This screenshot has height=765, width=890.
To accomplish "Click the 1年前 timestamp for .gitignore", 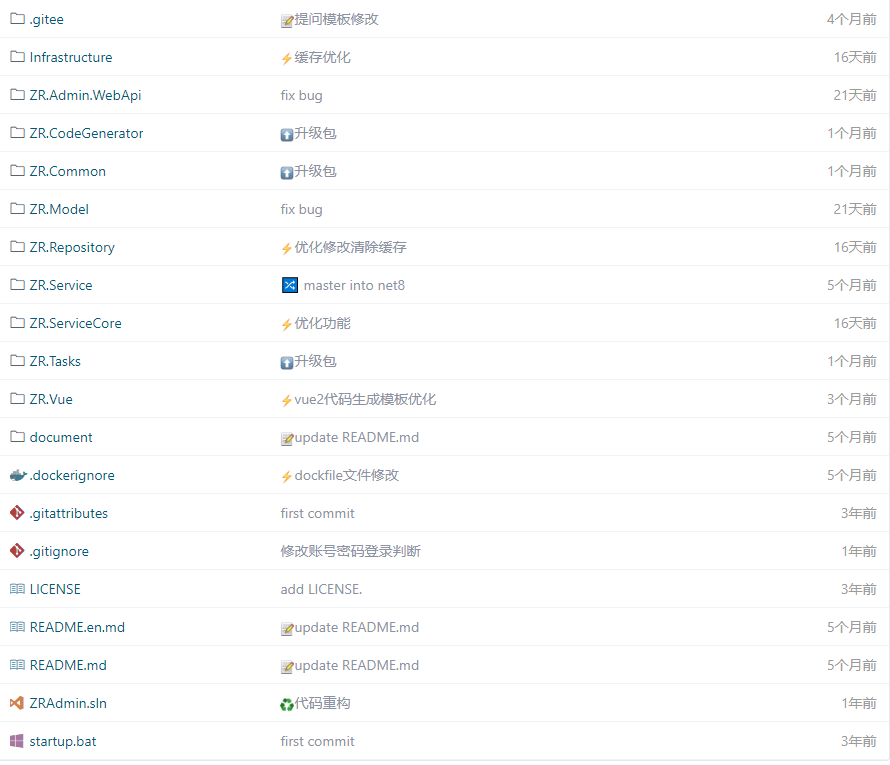I will tap(859, 552).
